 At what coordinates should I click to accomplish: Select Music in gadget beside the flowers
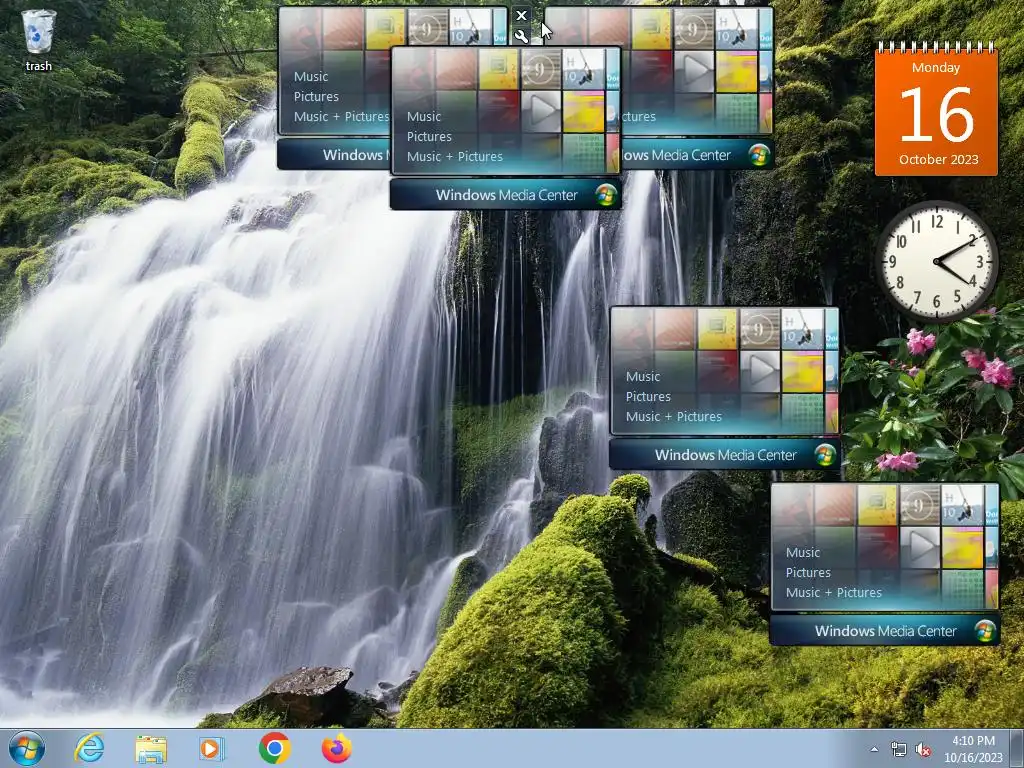[643, 376]
